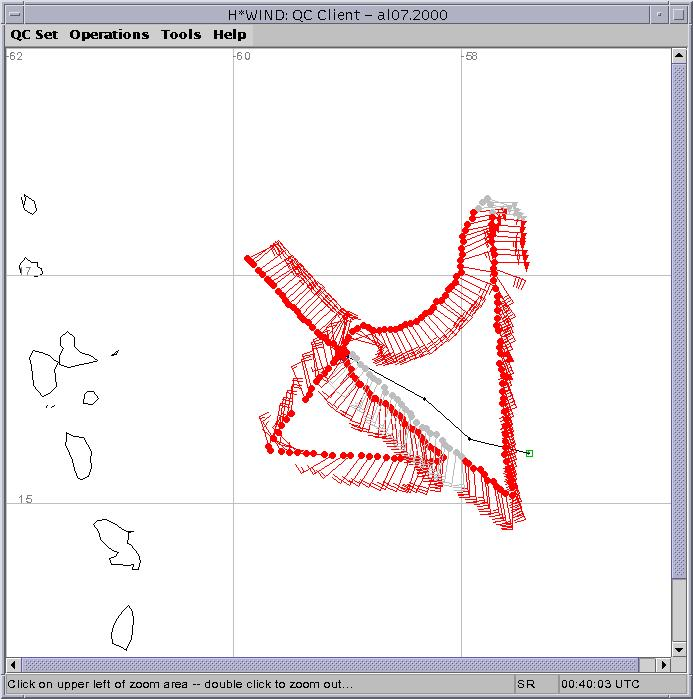Click the horizontal scrollbar left arrow

pos(13,665)
